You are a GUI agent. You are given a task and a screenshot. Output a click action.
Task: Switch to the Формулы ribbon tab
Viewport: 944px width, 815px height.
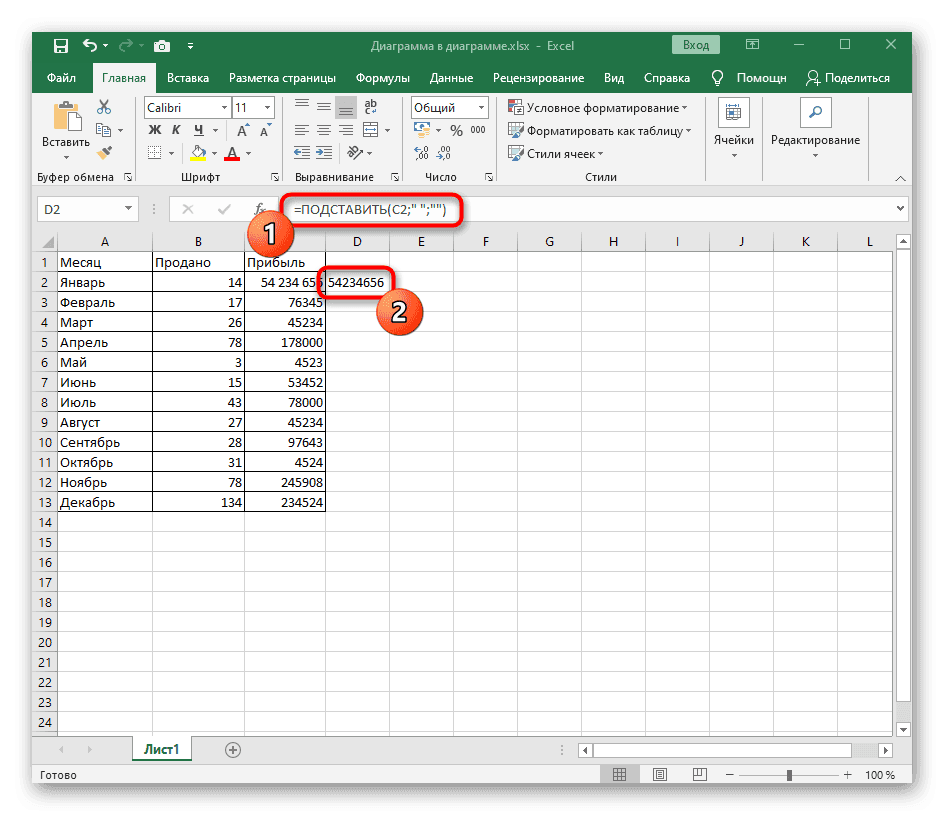pyautogui.click(x=382, y=78)
